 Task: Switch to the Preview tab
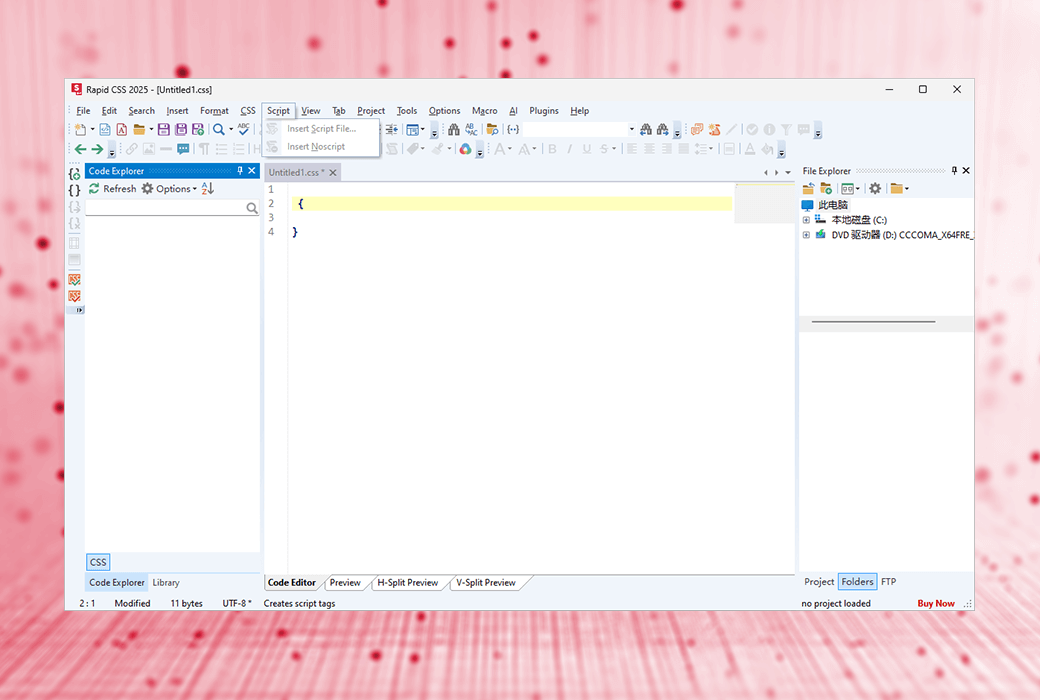pyautogui.click(x=345, y=583)
